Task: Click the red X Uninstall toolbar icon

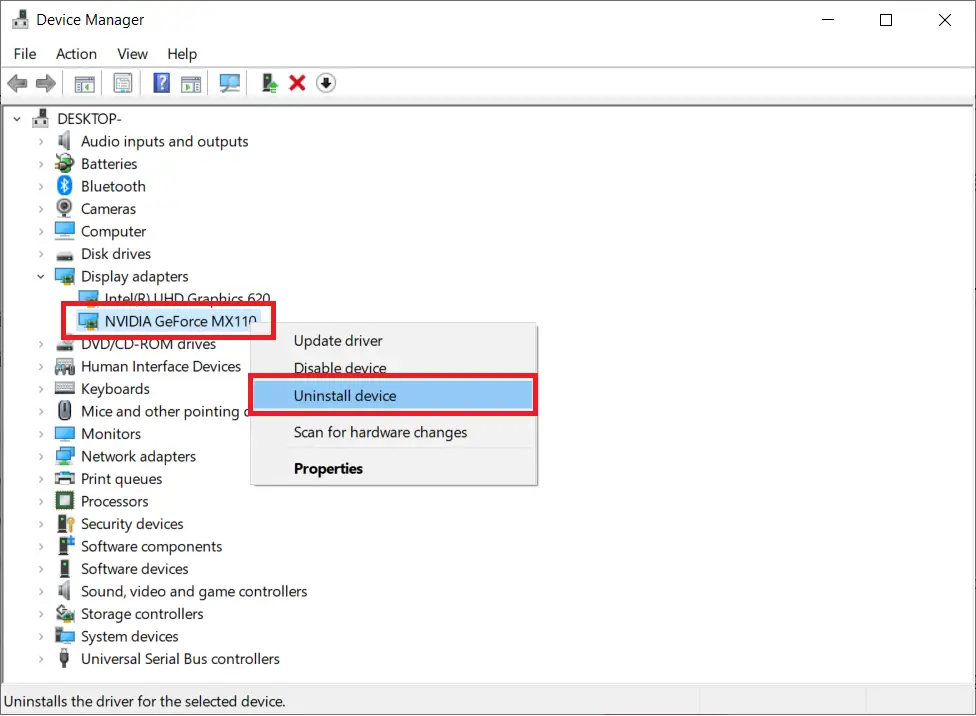Action: coord(298,83)
